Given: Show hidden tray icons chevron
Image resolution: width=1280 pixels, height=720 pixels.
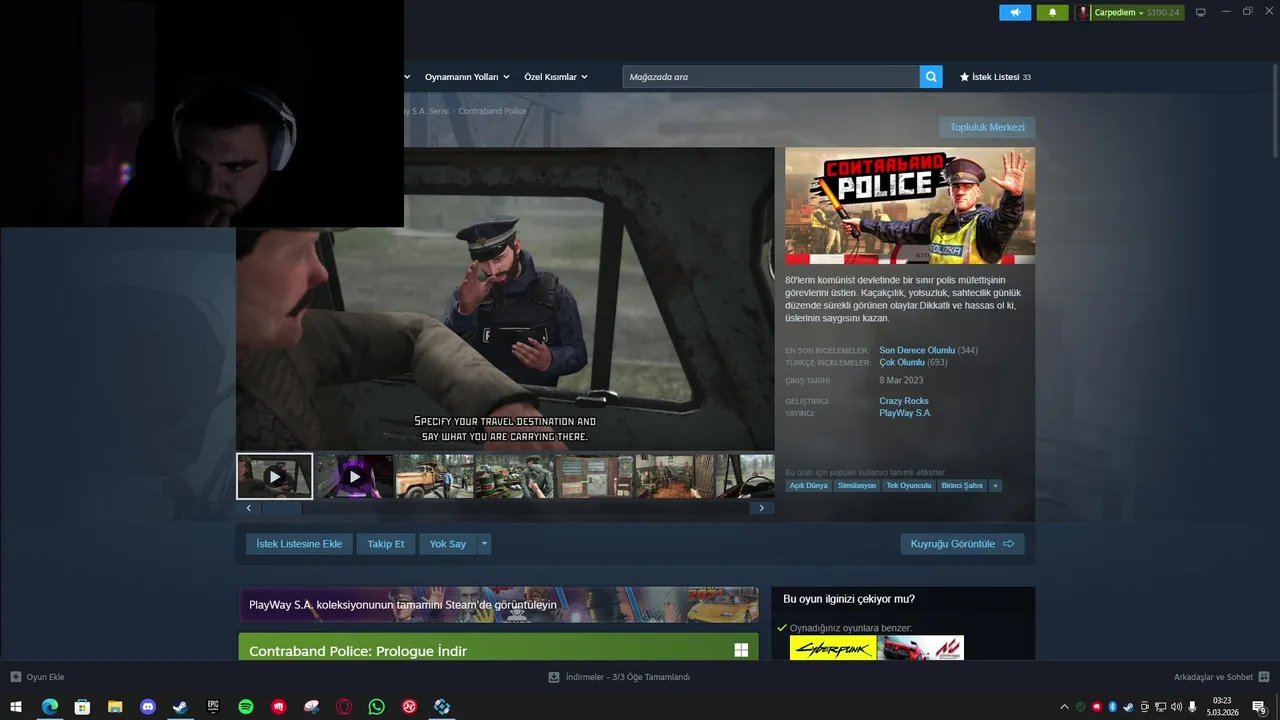Looking at the screenshot, I should [x=1064, y=707].
